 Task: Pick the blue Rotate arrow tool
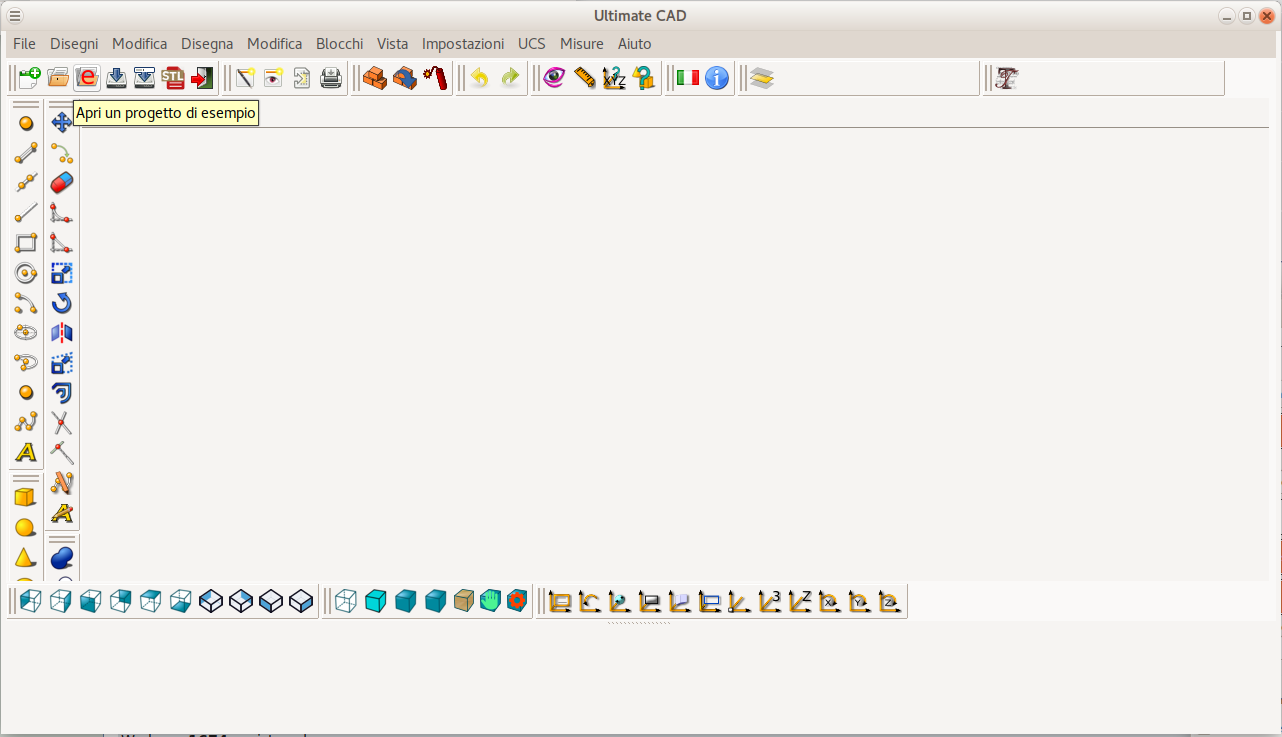pos(62,303)
